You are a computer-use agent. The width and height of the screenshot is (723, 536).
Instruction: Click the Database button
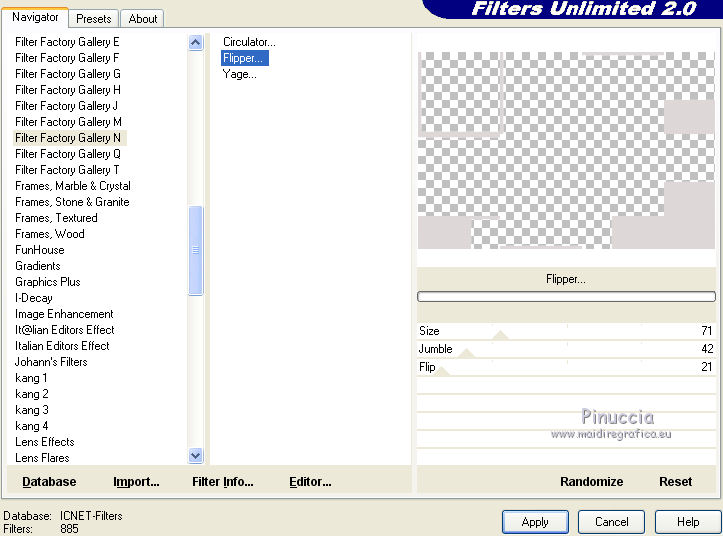click(x=49, y=482)
